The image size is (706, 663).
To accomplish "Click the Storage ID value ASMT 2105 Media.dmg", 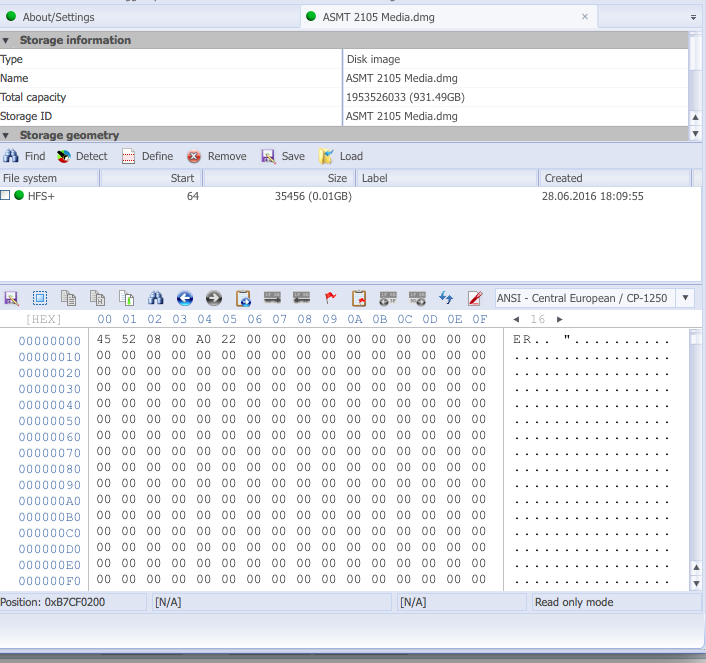I will coord(402,116).
